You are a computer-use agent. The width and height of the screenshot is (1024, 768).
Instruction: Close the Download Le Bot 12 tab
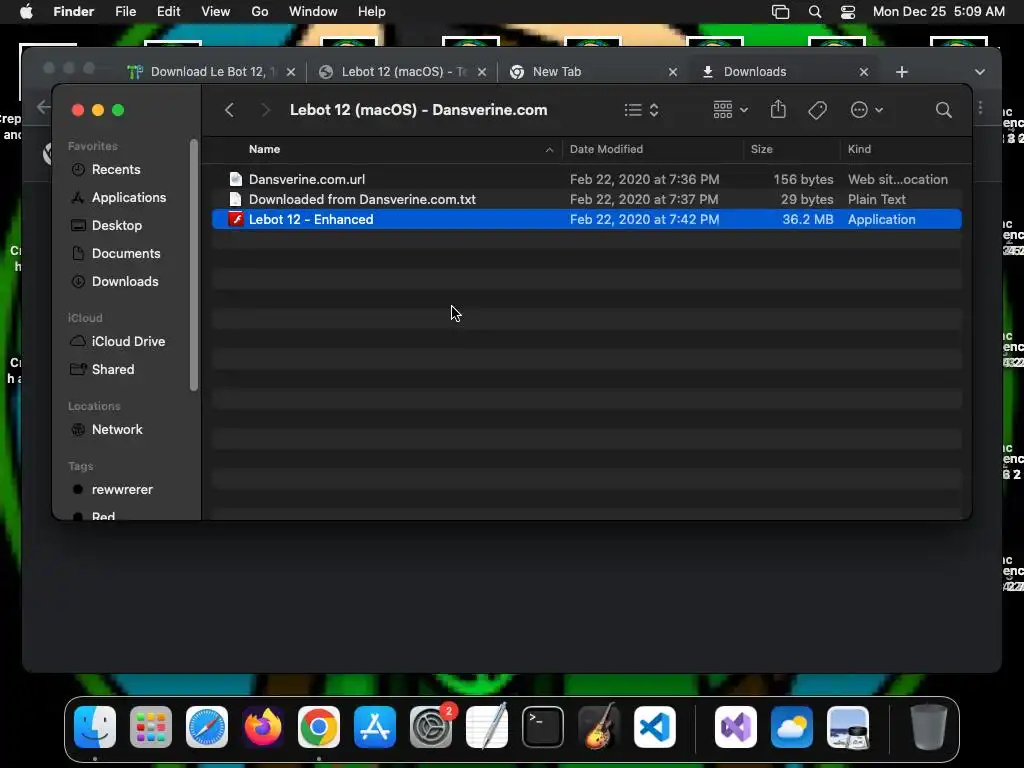pyautogui.click(x=291, y=72)
